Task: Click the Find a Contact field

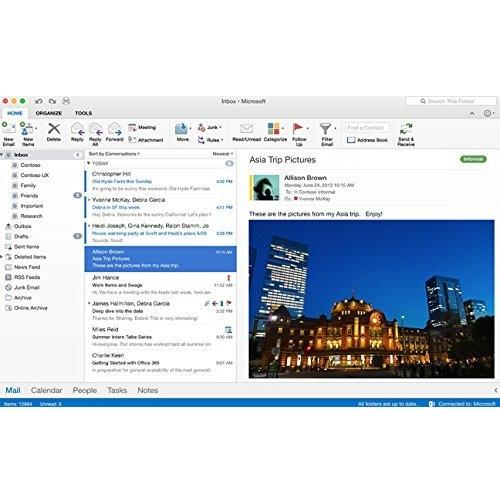Action: click(x=368, y=128)
